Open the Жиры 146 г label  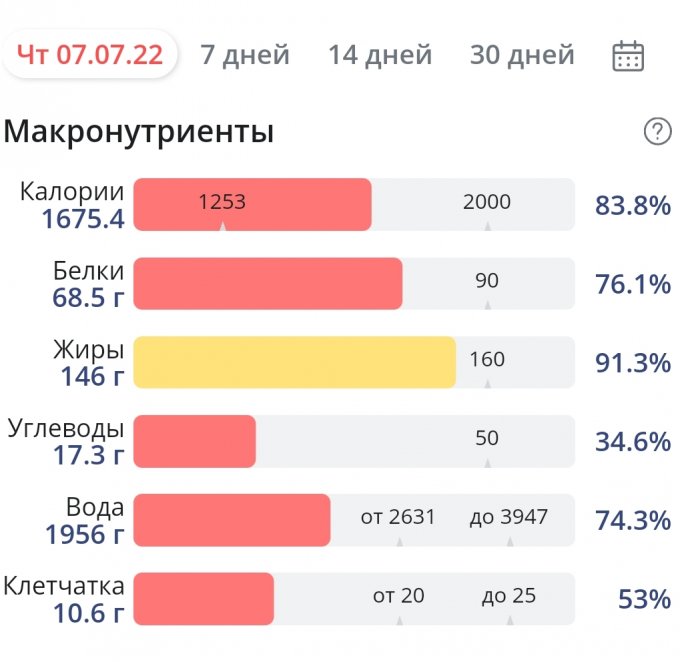tap(88, 363)
